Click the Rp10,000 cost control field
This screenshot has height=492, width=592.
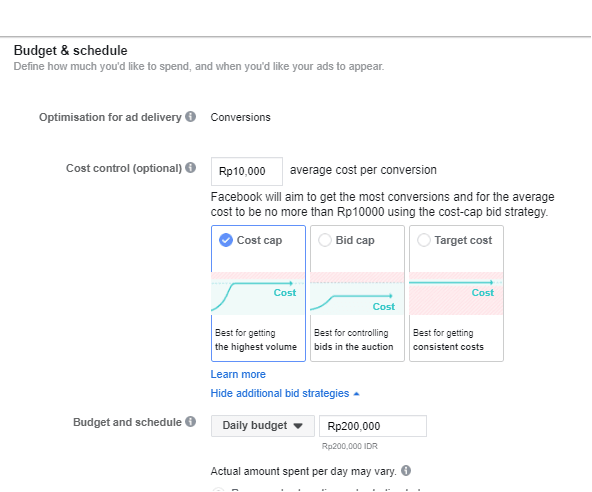247,171
